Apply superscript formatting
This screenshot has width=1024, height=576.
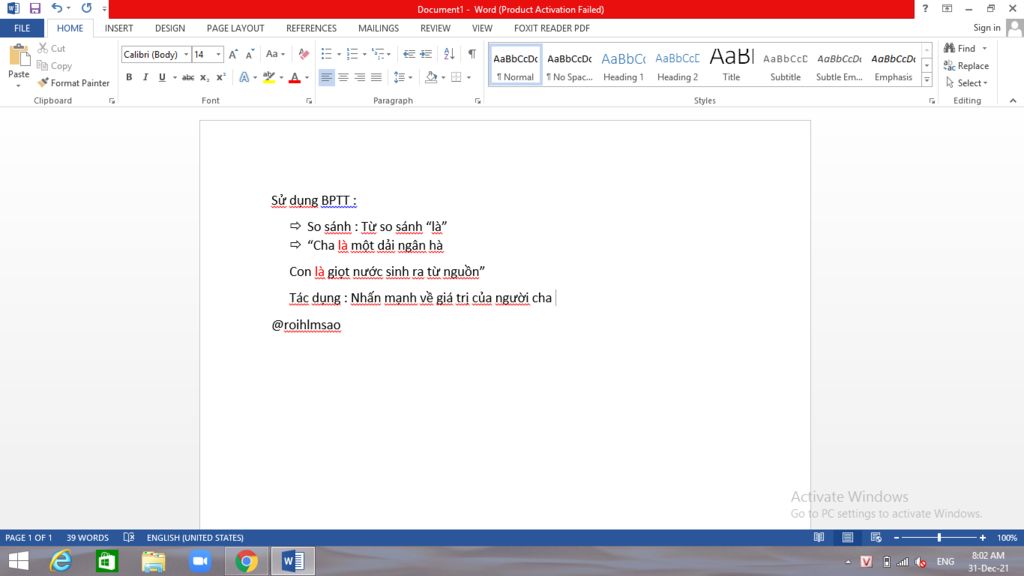pyautogui.click(x=221, y=77)
